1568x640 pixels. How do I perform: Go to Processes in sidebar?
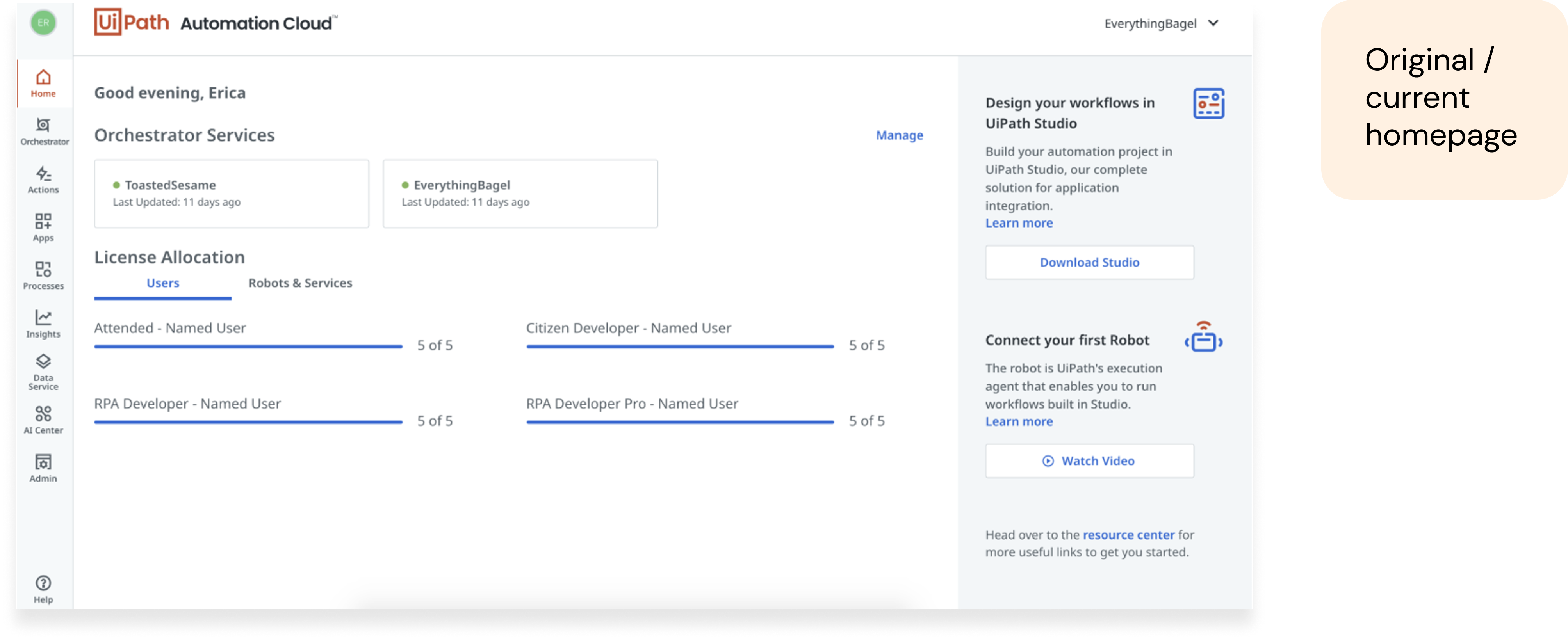[43, 270]
